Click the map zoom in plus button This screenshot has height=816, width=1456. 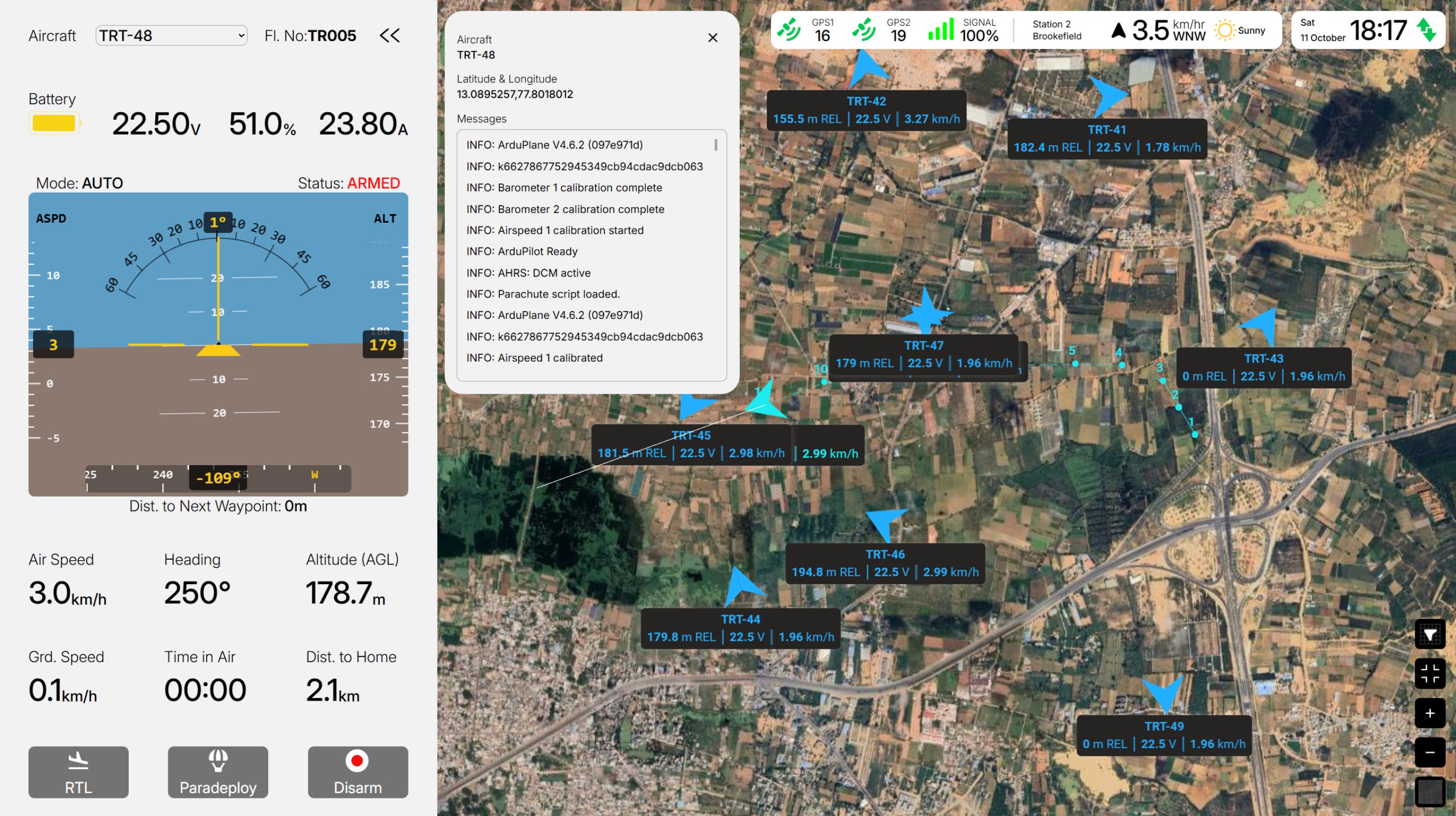pos(1429,713)
